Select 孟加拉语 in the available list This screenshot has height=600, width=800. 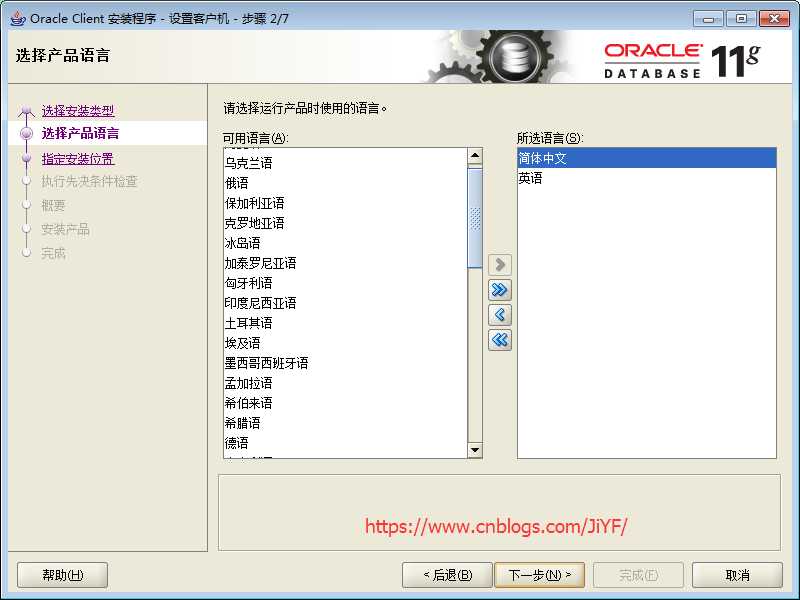[345, 383]
